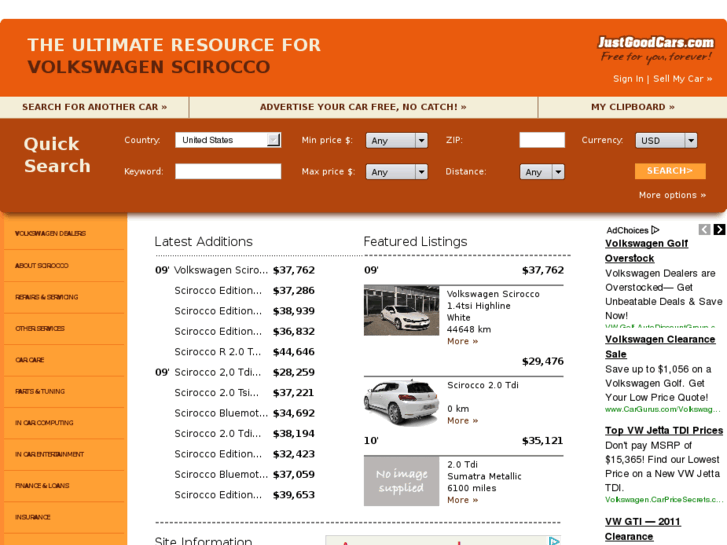Click the $29,476 featured price

[542, 361]
